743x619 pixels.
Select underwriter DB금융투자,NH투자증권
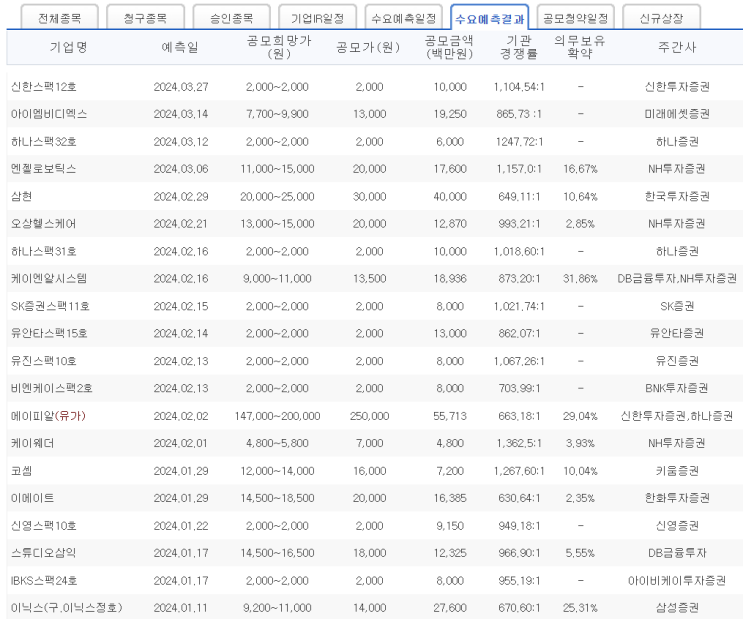click(x=677, y=278)
